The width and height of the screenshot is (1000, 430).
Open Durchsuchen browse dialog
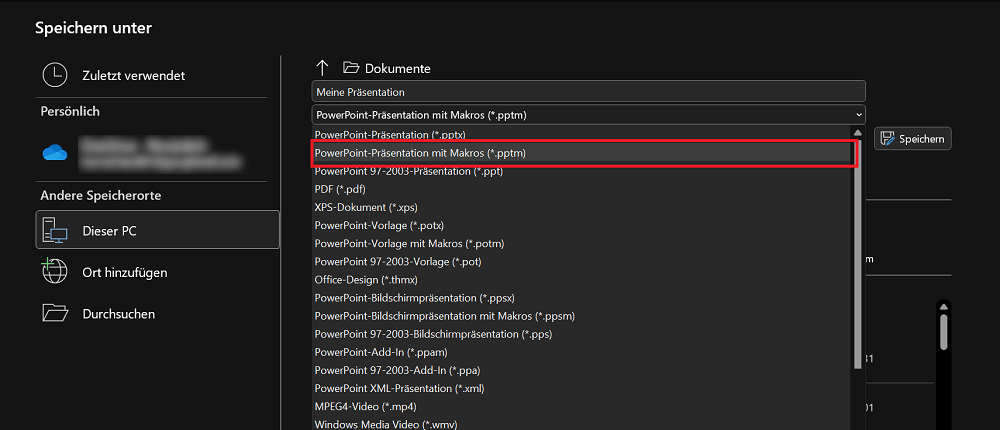point(158,314)
